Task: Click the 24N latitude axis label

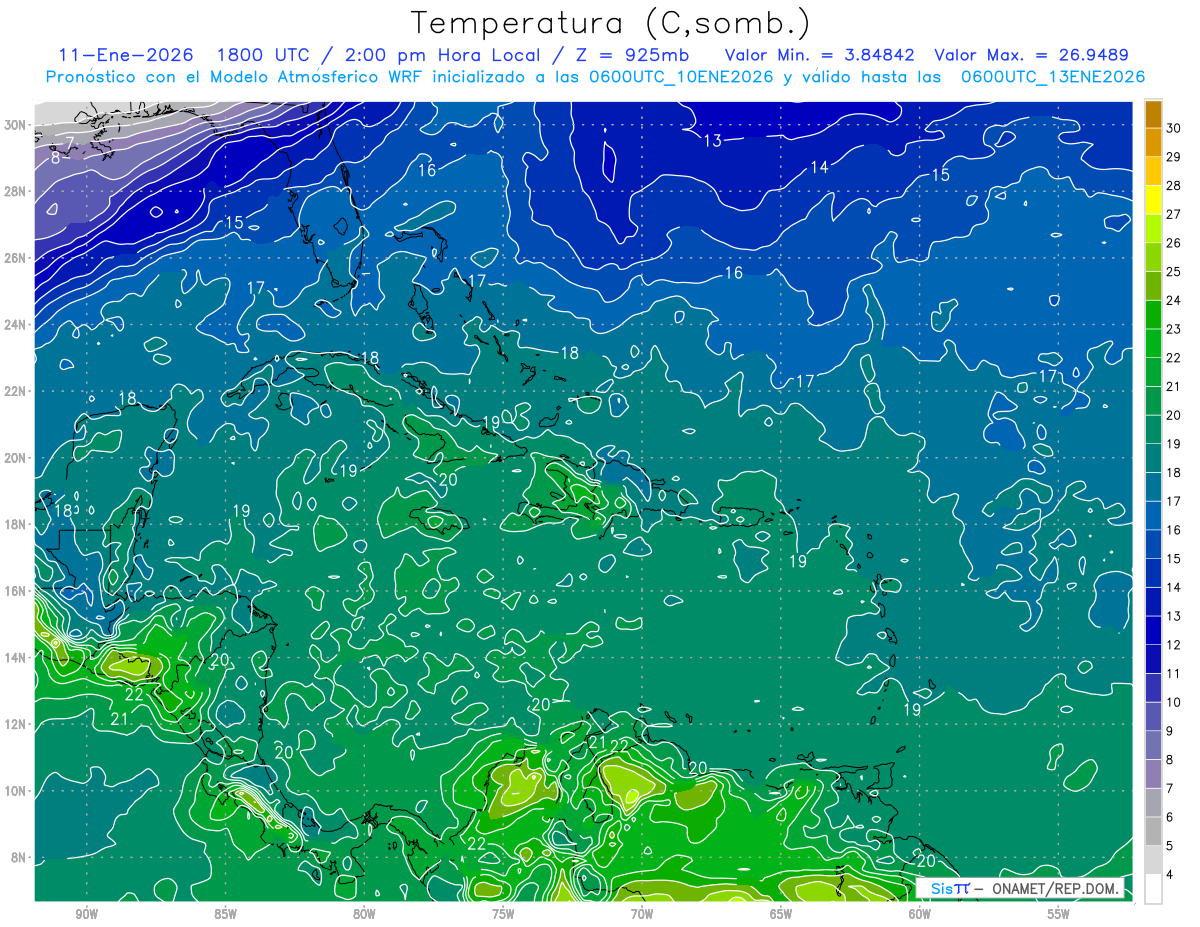Action: [x=17, y=324]
